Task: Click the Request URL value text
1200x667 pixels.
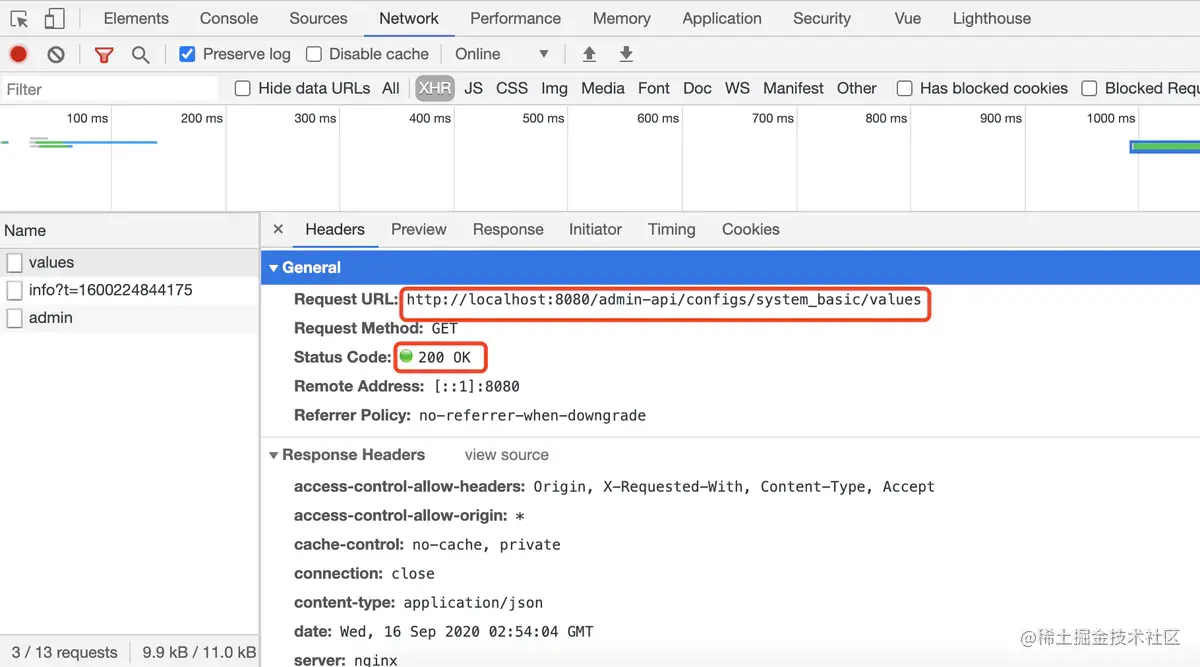Action: pos(664,299)
